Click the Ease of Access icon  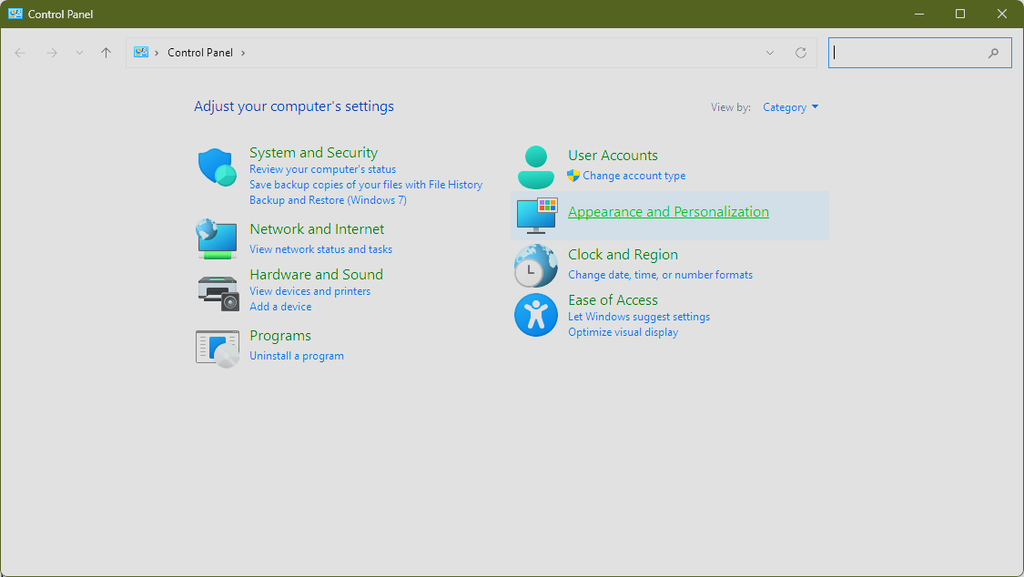click(x=536, y=315)
